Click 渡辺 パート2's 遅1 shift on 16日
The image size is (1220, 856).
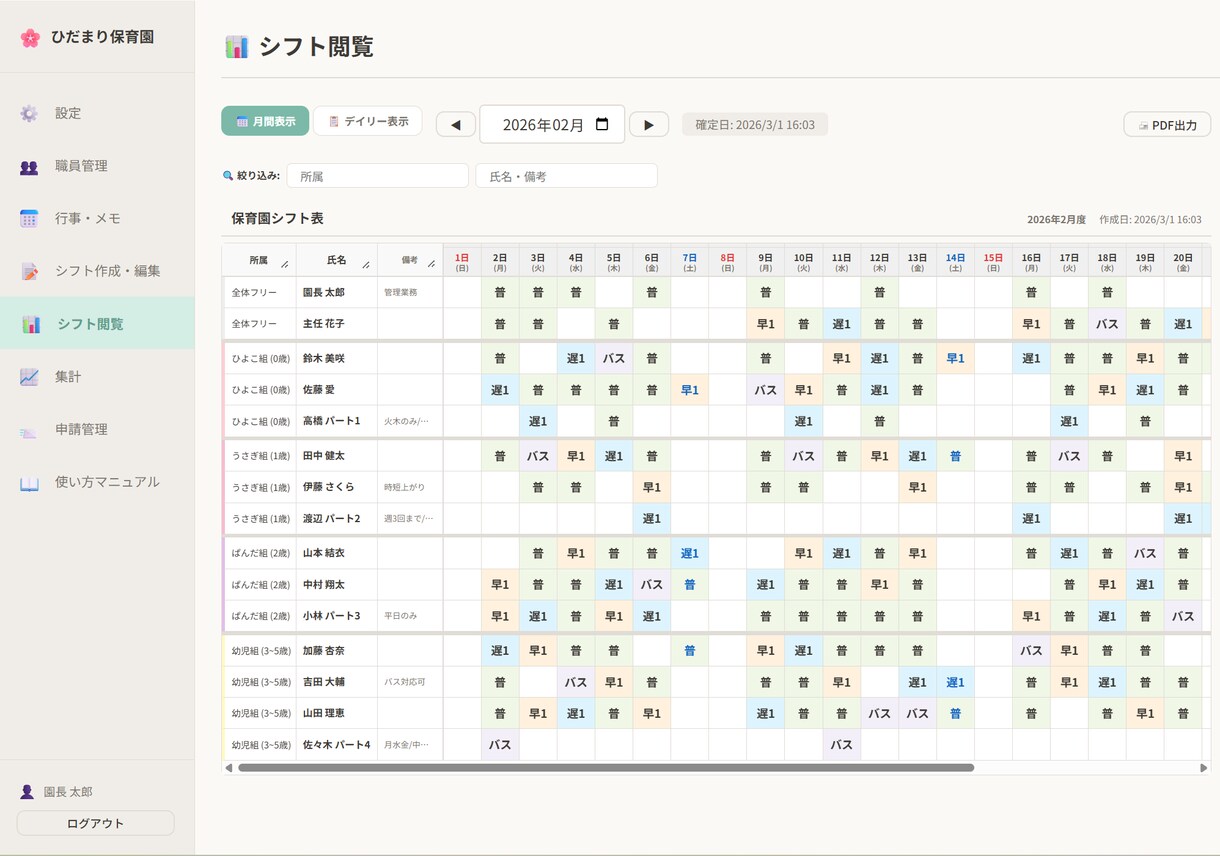(x=1031, y=519)
